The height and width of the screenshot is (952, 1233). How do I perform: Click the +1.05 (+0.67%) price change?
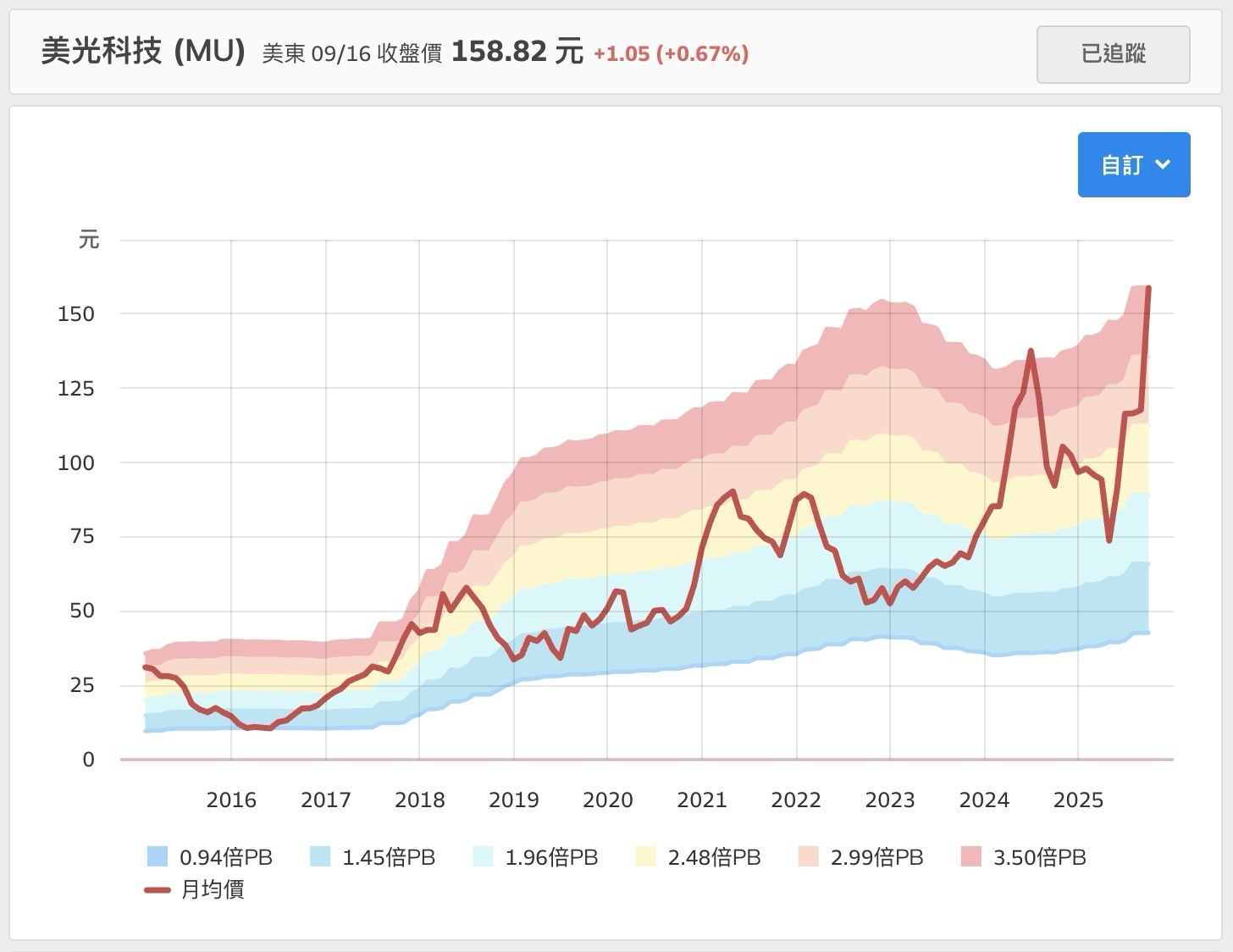(671, 54)
